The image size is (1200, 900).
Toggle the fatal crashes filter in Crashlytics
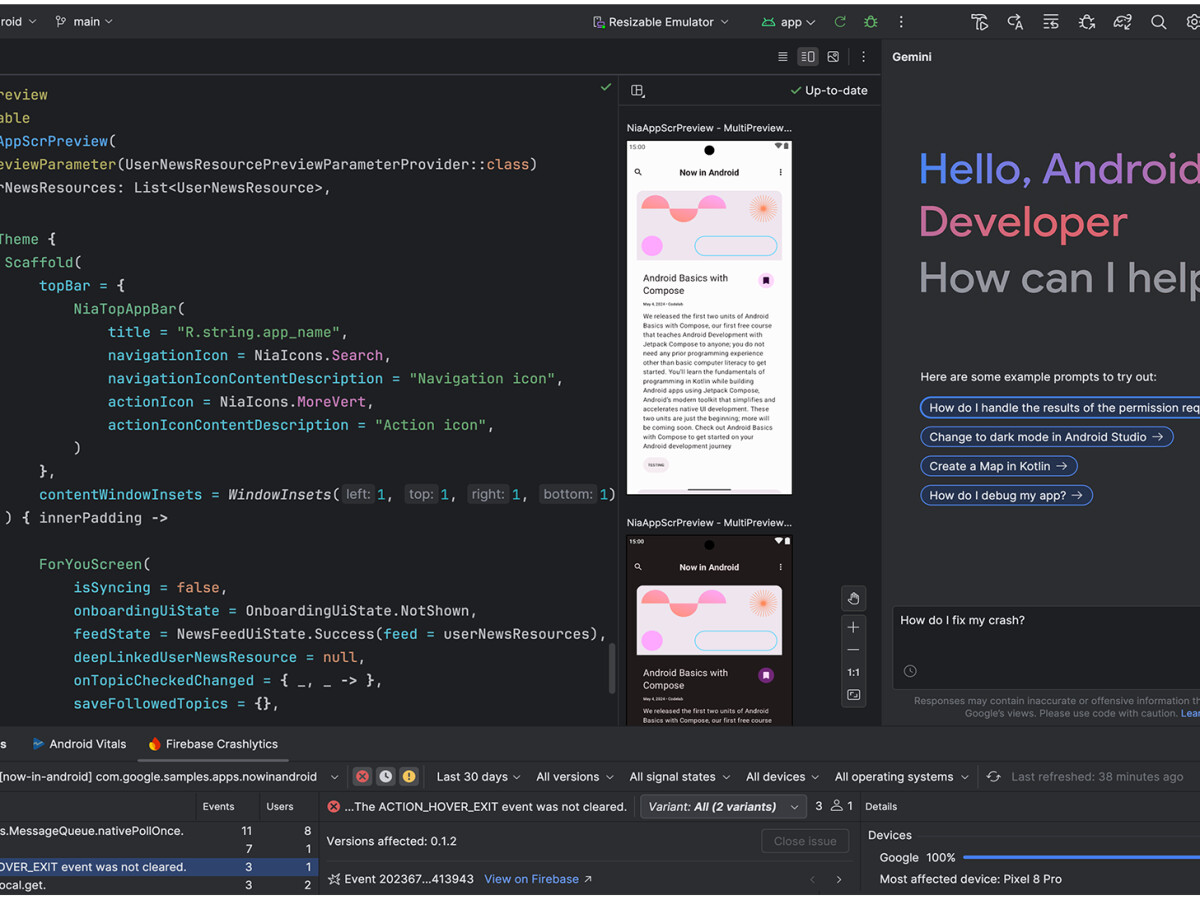point(362,776)
